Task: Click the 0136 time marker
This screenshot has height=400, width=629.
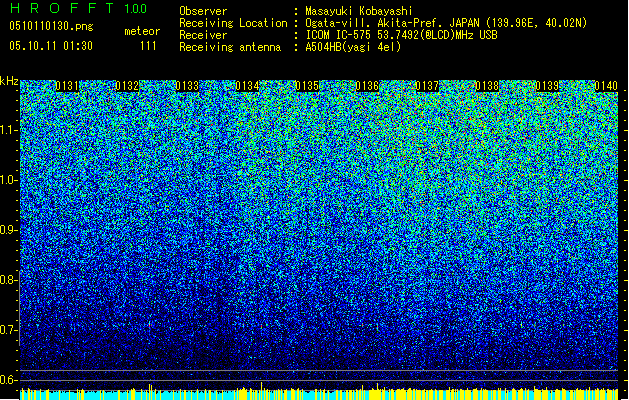Action: pos(367,86)
